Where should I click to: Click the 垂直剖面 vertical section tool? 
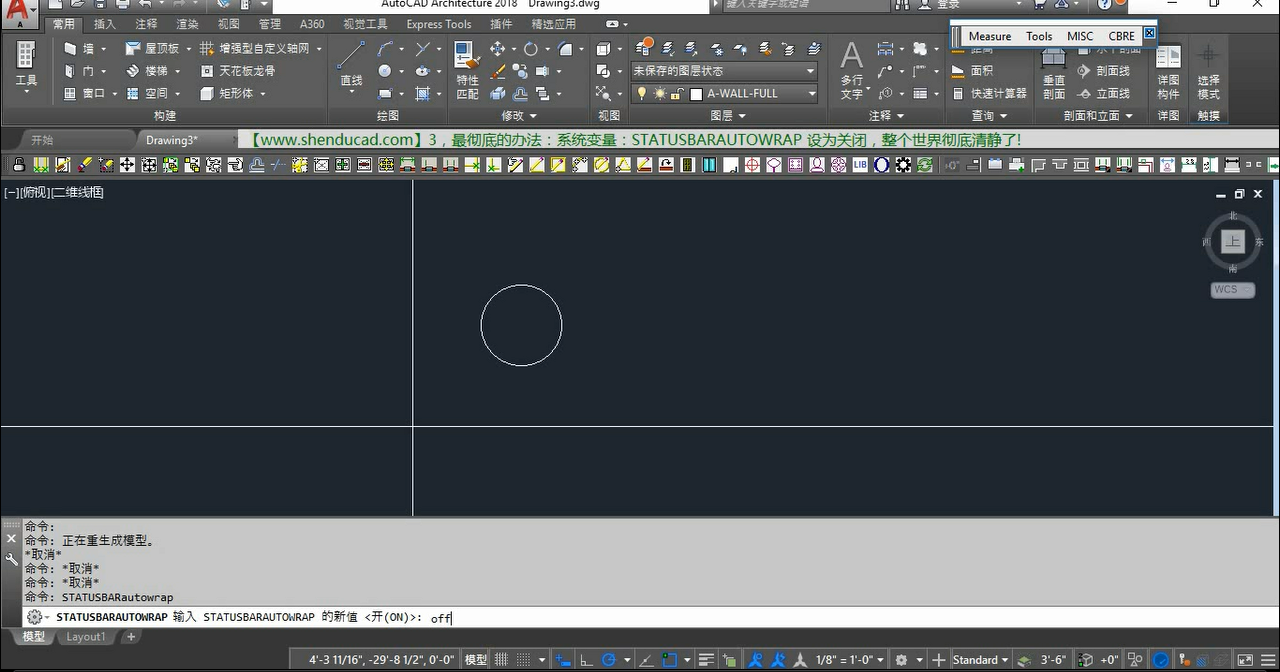[x=1054, y=71]
